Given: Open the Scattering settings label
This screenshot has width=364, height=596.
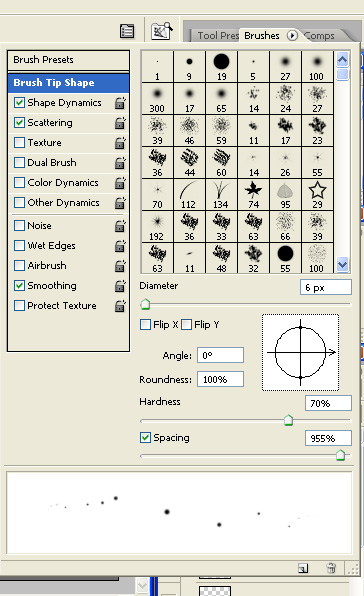Looking at the screenshot, I should pos(50,123).
